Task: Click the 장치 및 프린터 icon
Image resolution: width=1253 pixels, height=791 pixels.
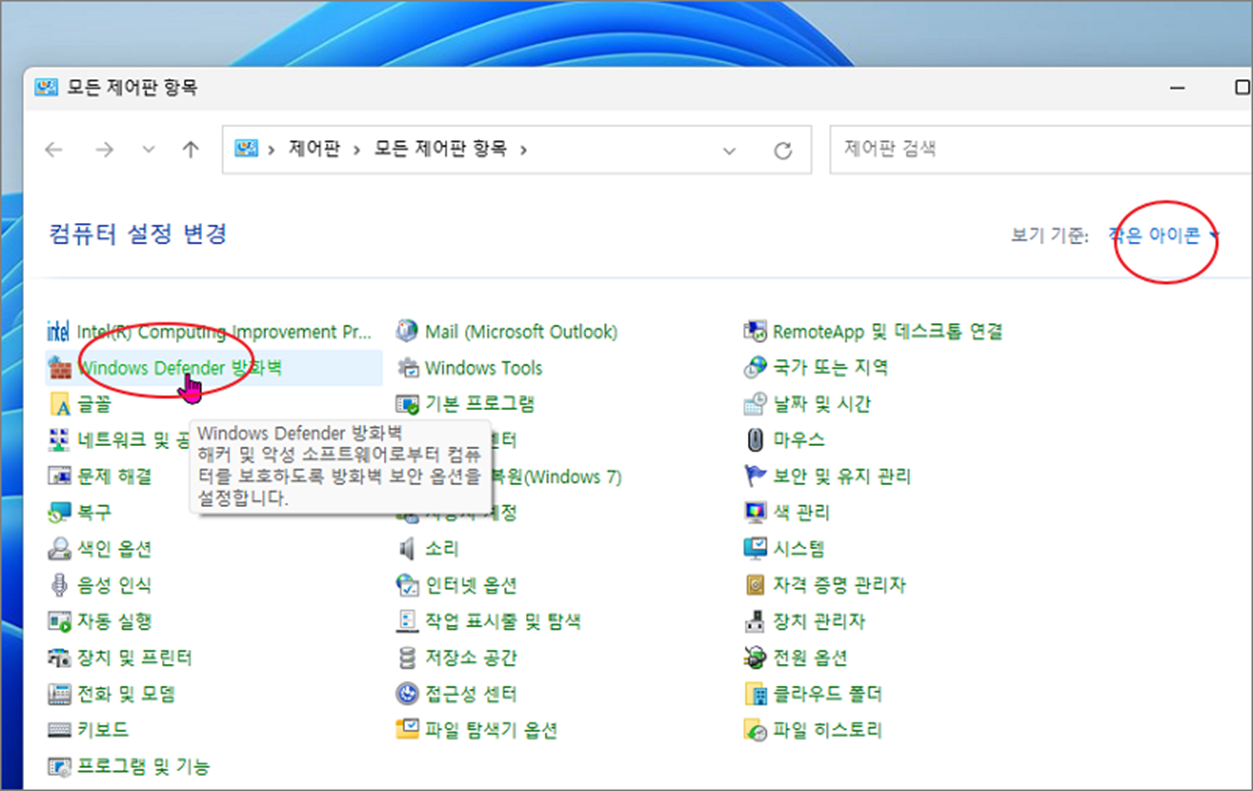Action: click(x=59, y=657)
